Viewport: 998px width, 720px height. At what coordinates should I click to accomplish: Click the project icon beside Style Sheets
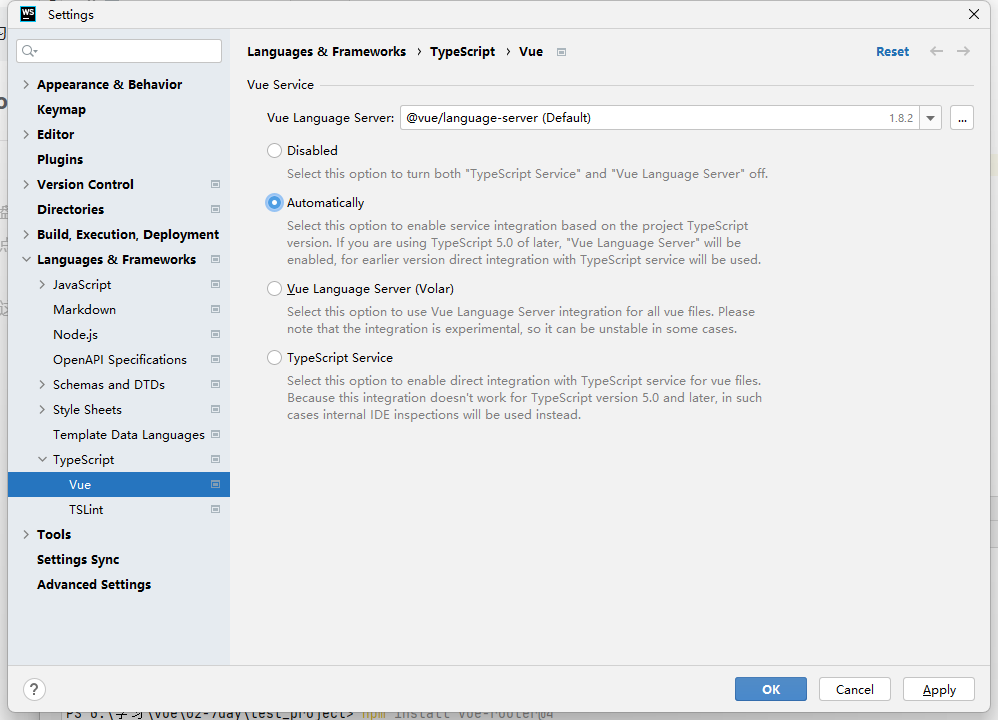(216, 409)
